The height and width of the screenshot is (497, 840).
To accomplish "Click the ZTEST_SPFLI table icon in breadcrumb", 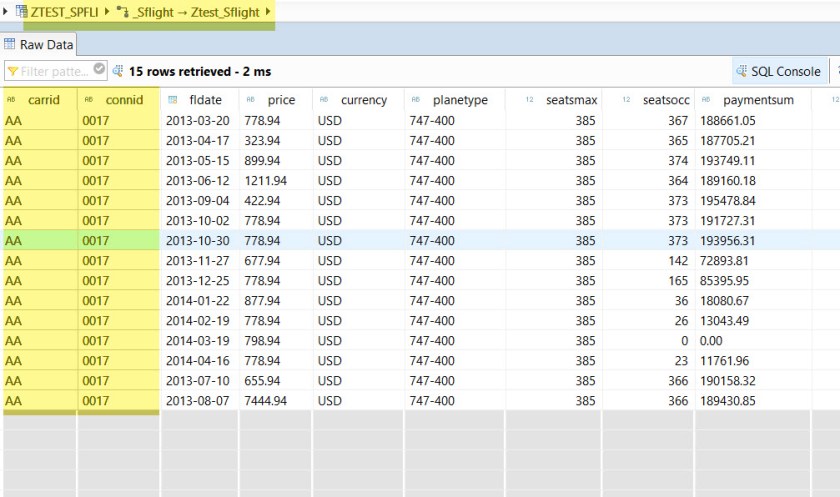I will [x=21, y=12].
